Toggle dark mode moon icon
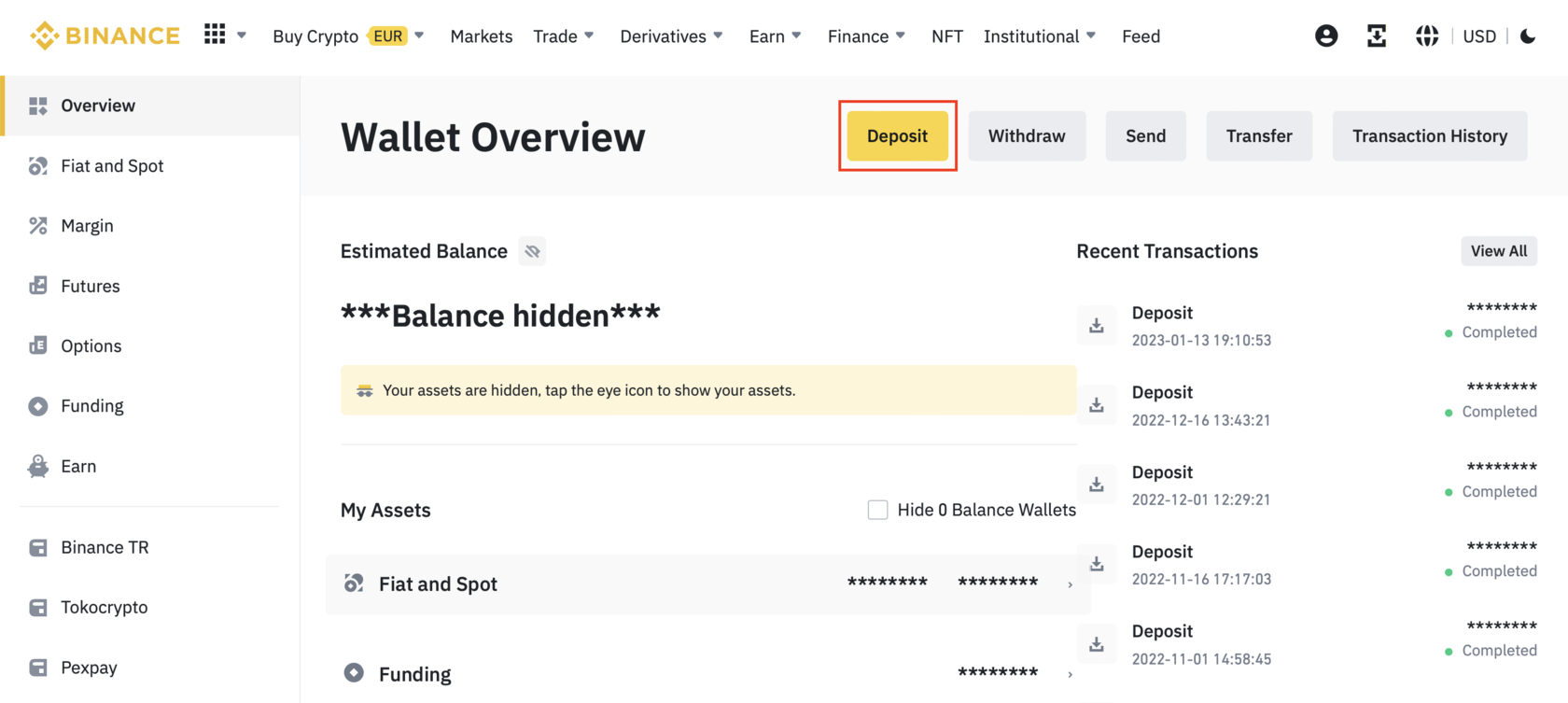The height and width of the screenshot is (703, 1568). click(x=1528, y=35)
